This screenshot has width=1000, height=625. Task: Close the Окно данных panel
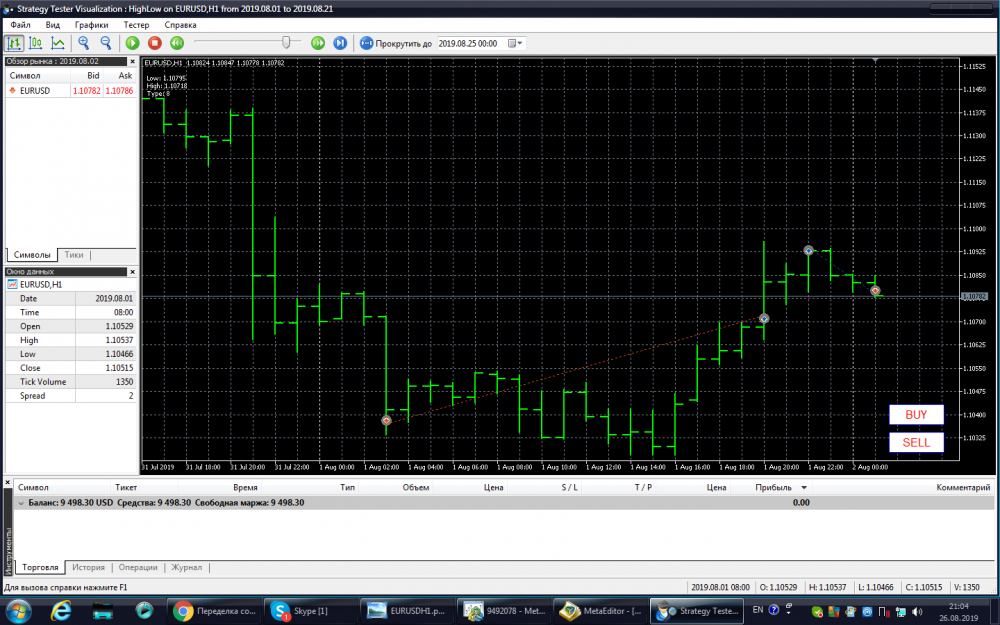click(133, 272)
